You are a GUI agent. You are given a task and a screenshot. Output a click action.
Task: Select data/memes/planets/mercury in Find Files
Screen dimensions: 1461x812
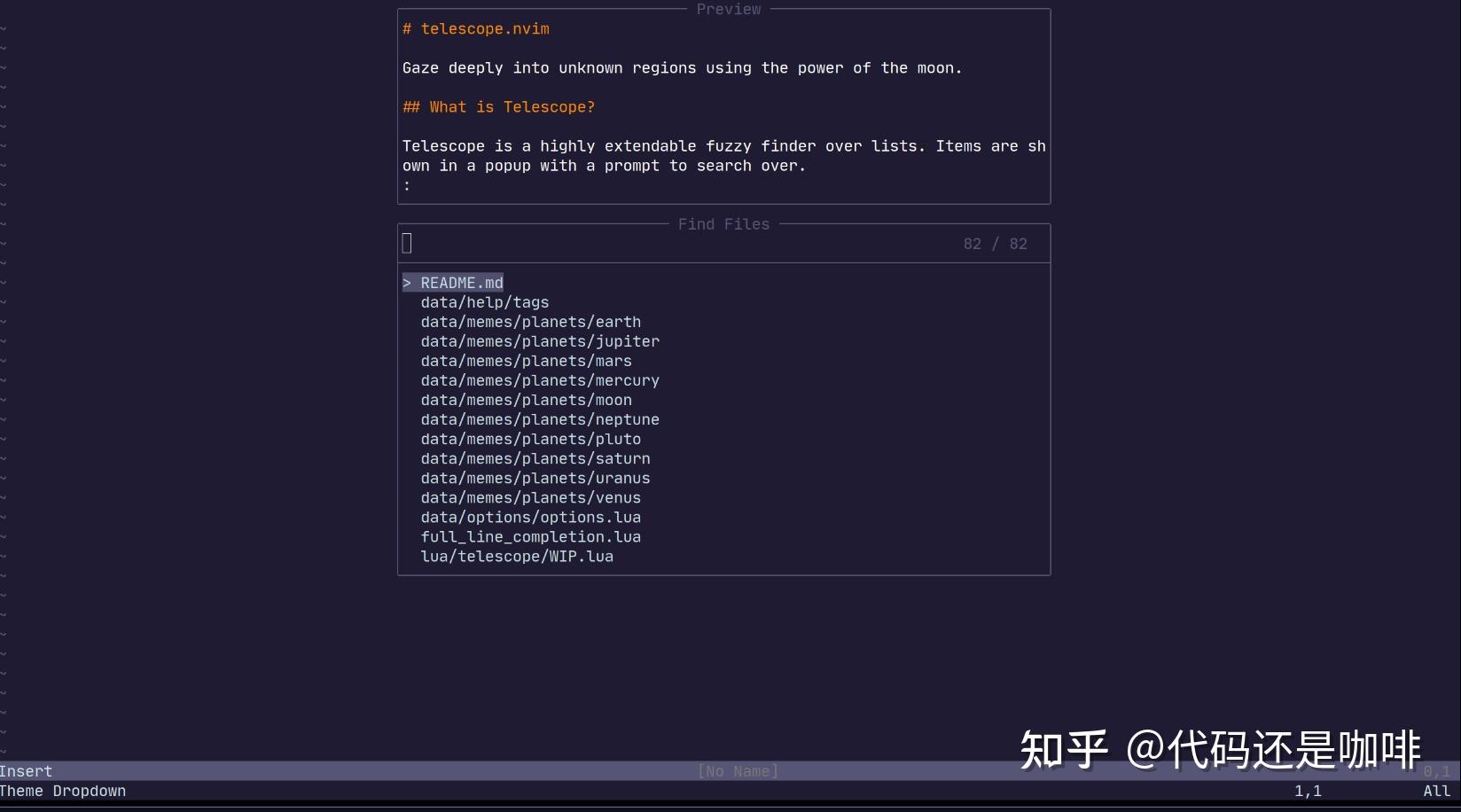click(539, 380)
